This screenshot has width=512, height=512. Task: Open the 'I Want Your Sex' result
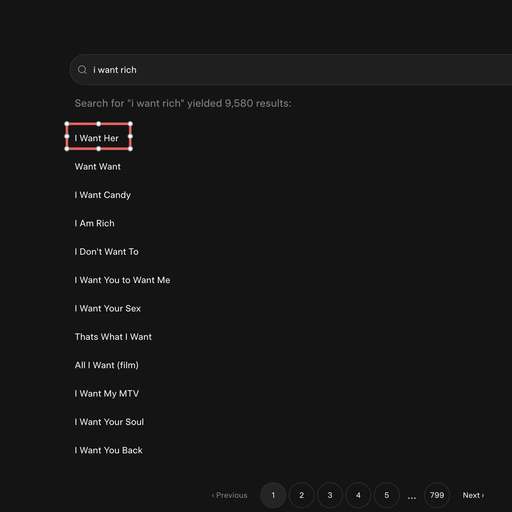[x=107, y=308]
